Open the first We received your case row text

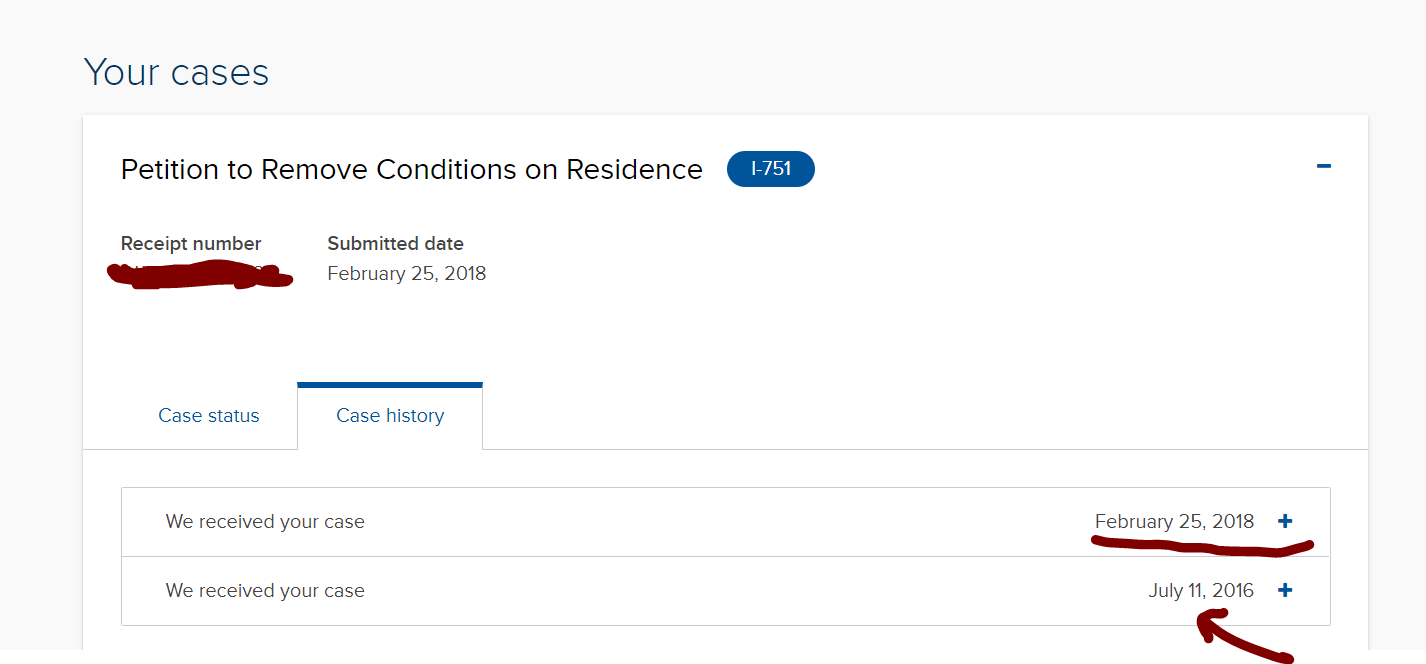click(x=265, y=521)
